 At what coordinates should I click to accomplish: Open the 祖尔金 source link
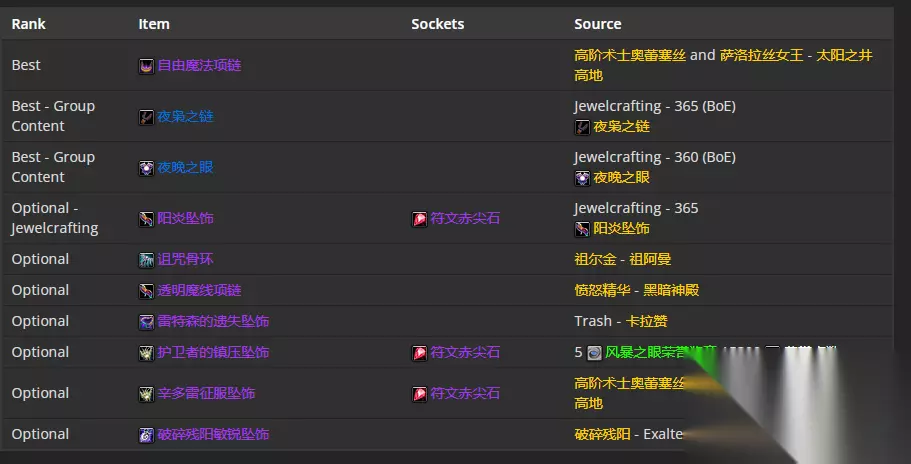595,259
